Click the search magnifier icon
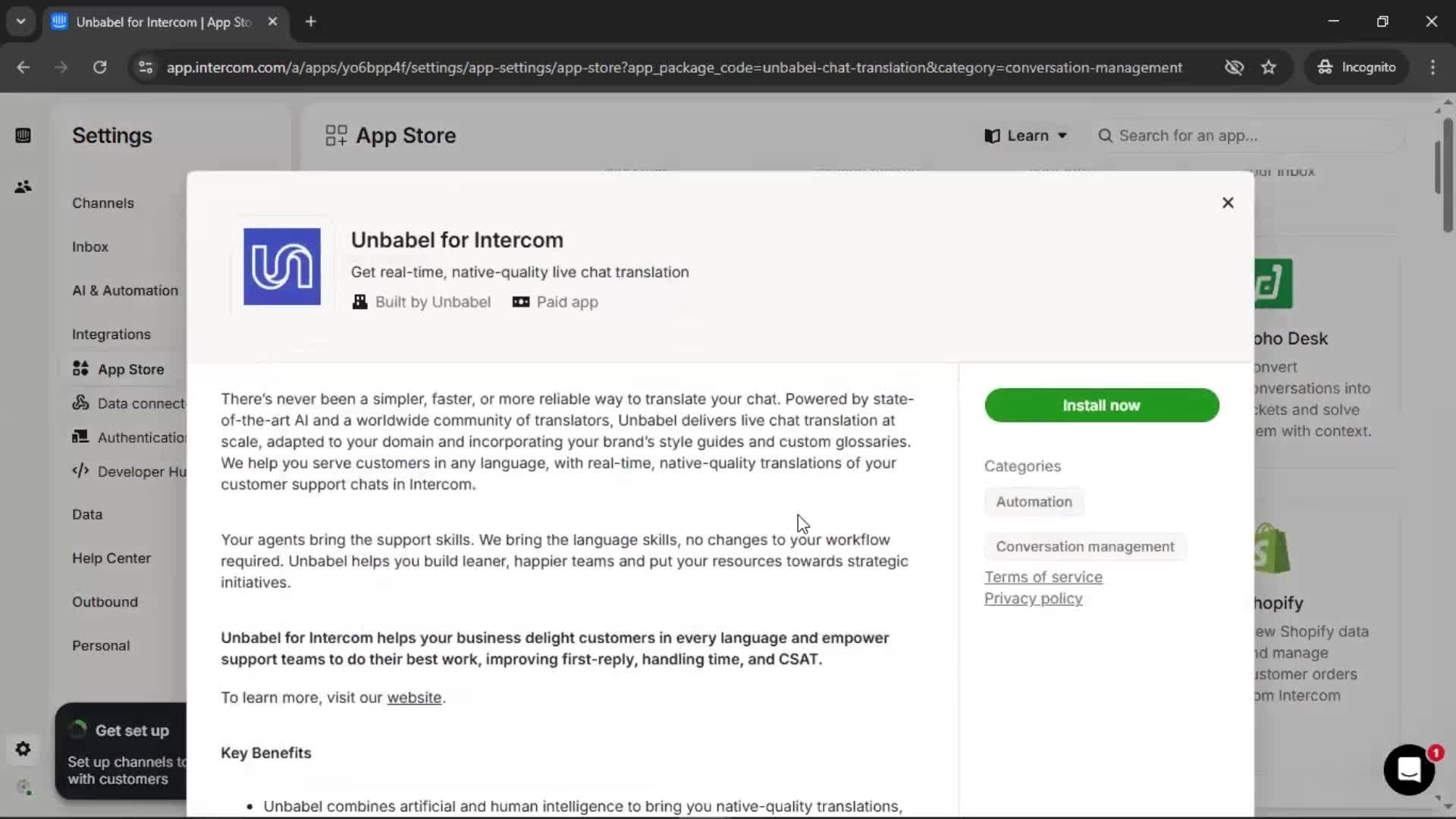This screenshot has width=1456, height=819. point(1105,136)
